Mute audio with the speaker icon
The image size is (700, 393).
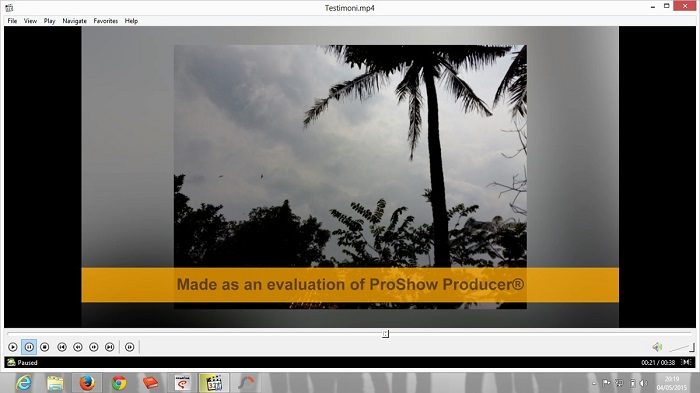click(657, 347)
